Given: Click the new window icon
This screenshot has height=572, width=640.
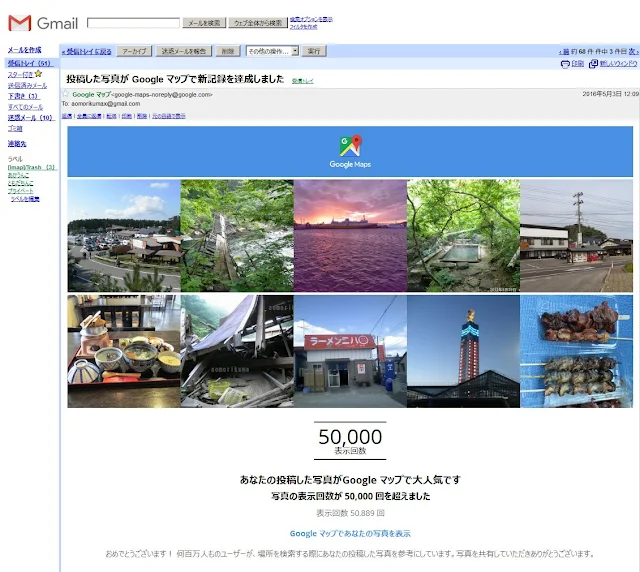Looking at the screenshot, I should 593,64.
